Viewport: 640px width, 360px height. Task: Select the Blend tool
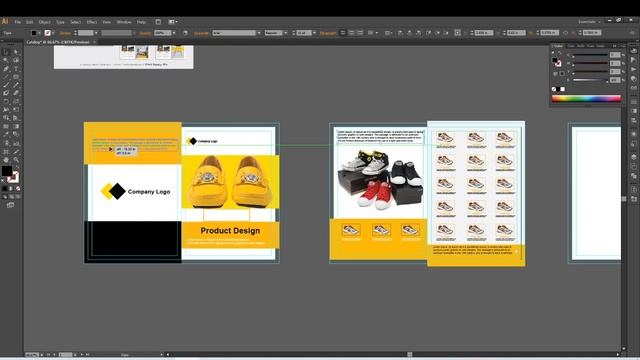point(16,135)
